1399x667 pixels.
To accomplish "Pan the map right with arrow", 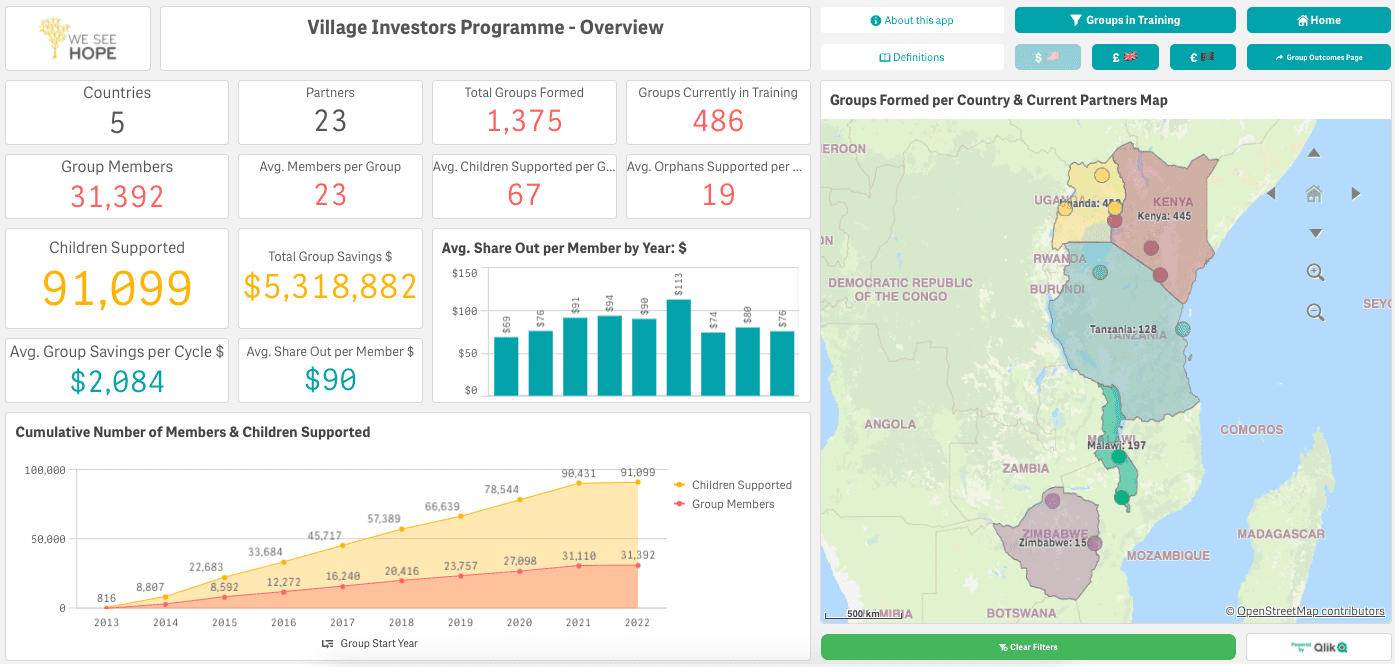I will click(1356, 194).
